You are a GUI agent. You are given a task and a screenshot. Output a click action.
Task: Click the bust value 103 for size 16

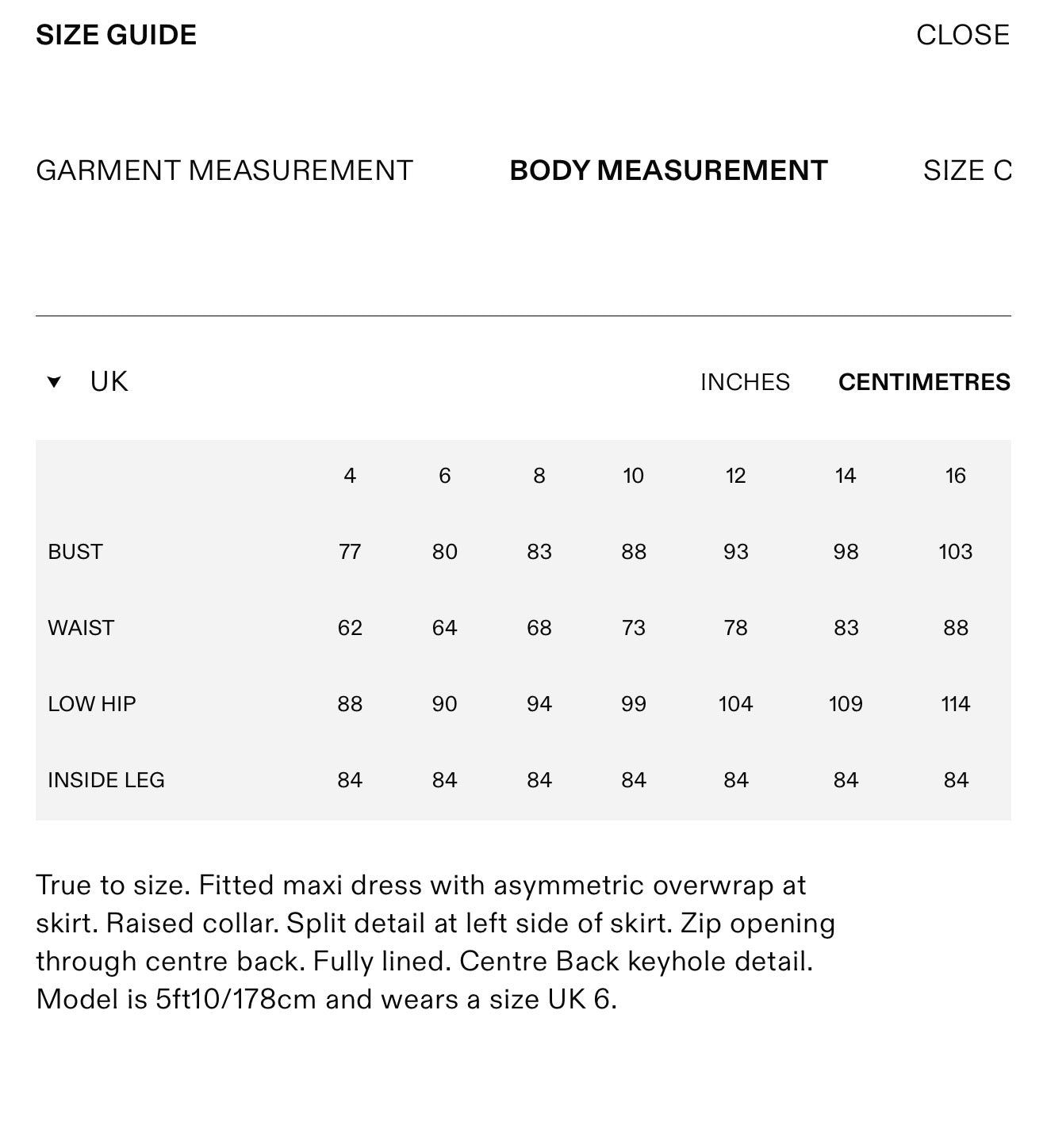[x=955, y=552]
